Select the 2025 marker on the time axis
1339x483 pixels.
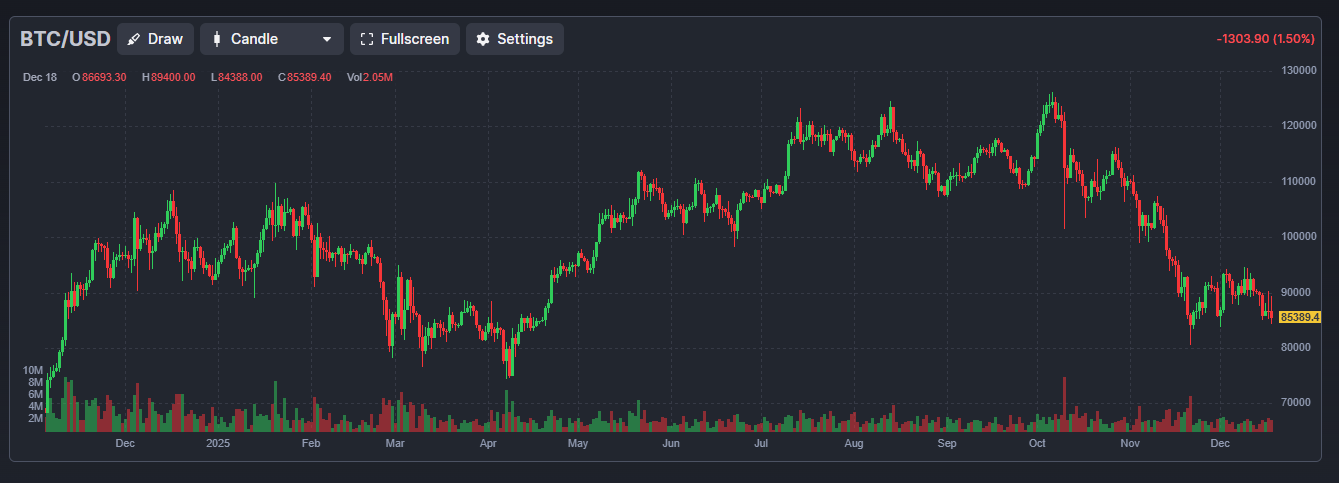tap(218, 442)
